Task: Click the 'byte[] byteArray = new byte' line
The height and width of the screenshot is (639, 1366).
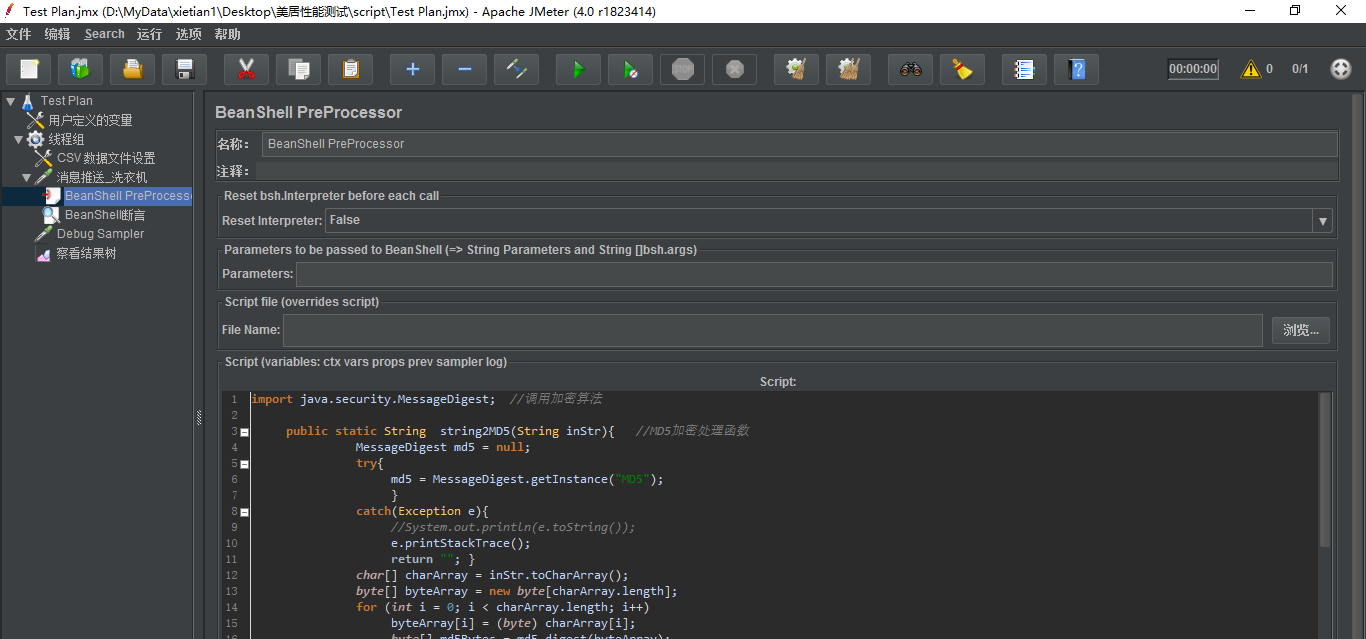Action: point(517,592)
